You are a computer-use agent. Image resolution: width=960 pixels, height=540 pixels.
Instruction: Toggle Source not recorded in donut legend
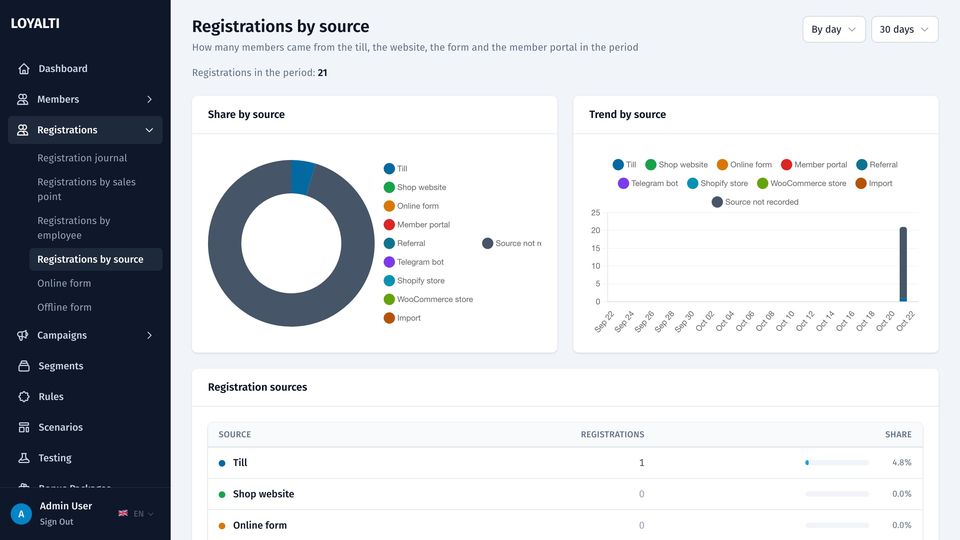(512, 243)
